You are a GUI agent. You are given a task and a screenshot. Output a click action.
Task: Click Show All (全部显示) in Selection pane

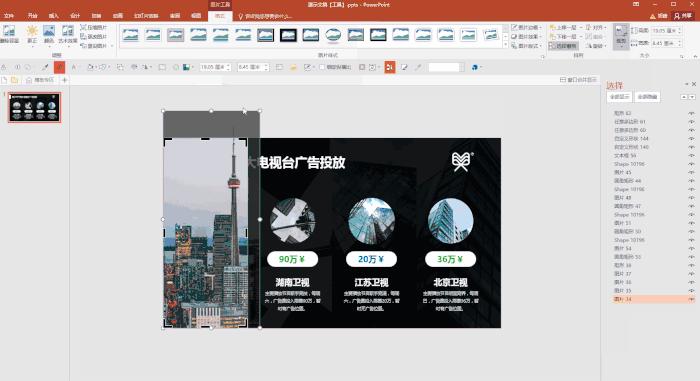[619, 97]
